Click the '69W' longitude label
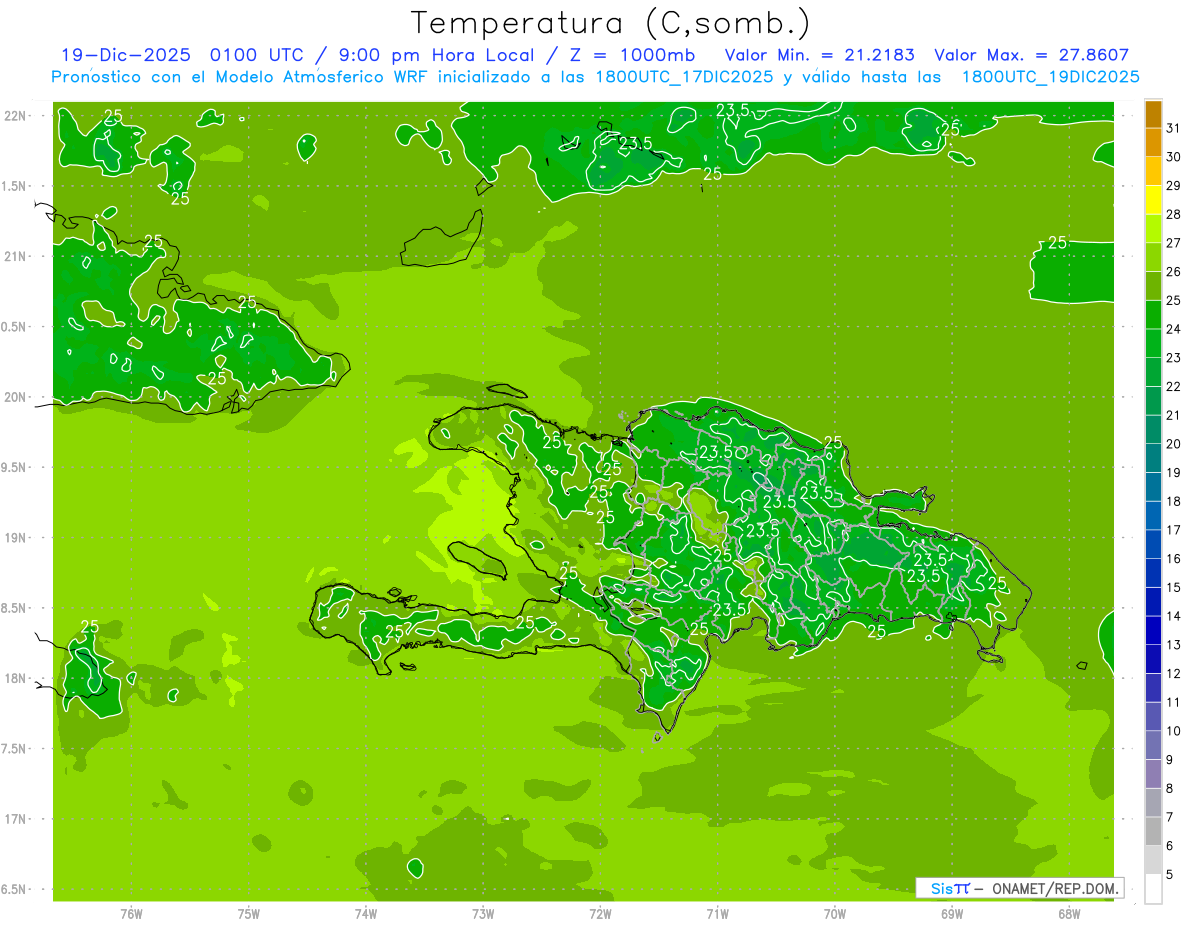 [x=952, y=913]
